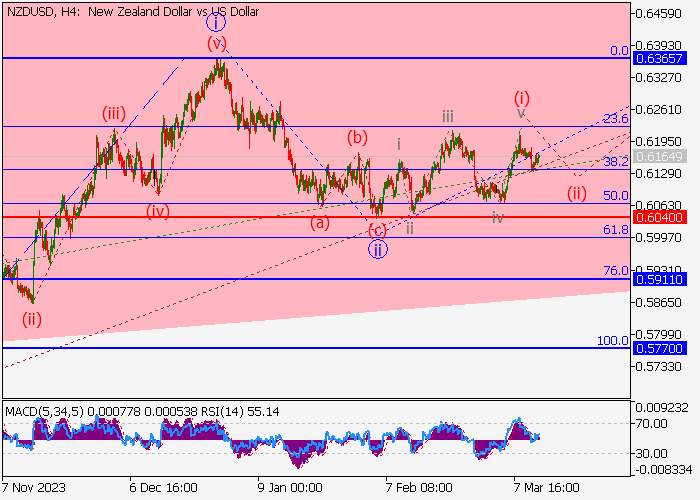Click the 7 Mar 16:00 date label
Viewport: 700px width, 500px height.
[x=546, y=487]
